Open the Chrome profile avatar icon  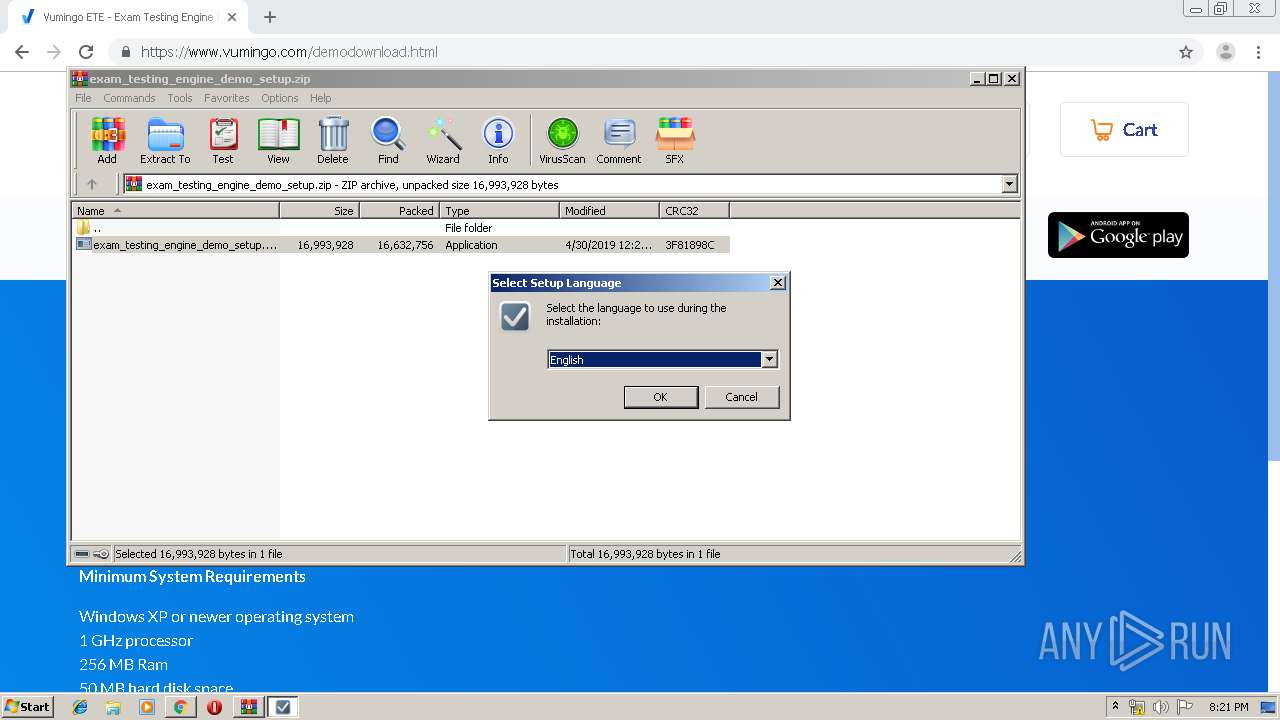[1226, 52]
